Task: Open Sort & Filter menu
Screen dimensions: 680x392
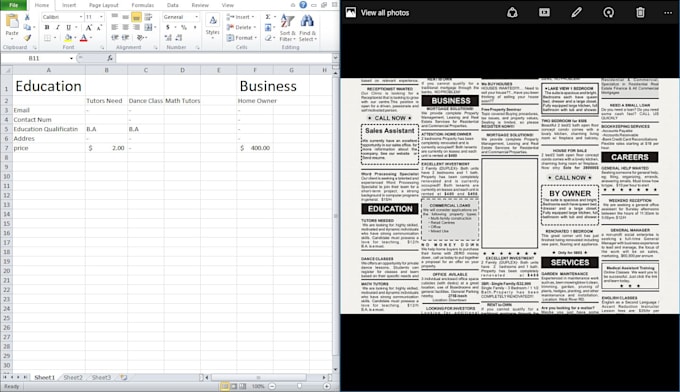Action: click(287, 28)
